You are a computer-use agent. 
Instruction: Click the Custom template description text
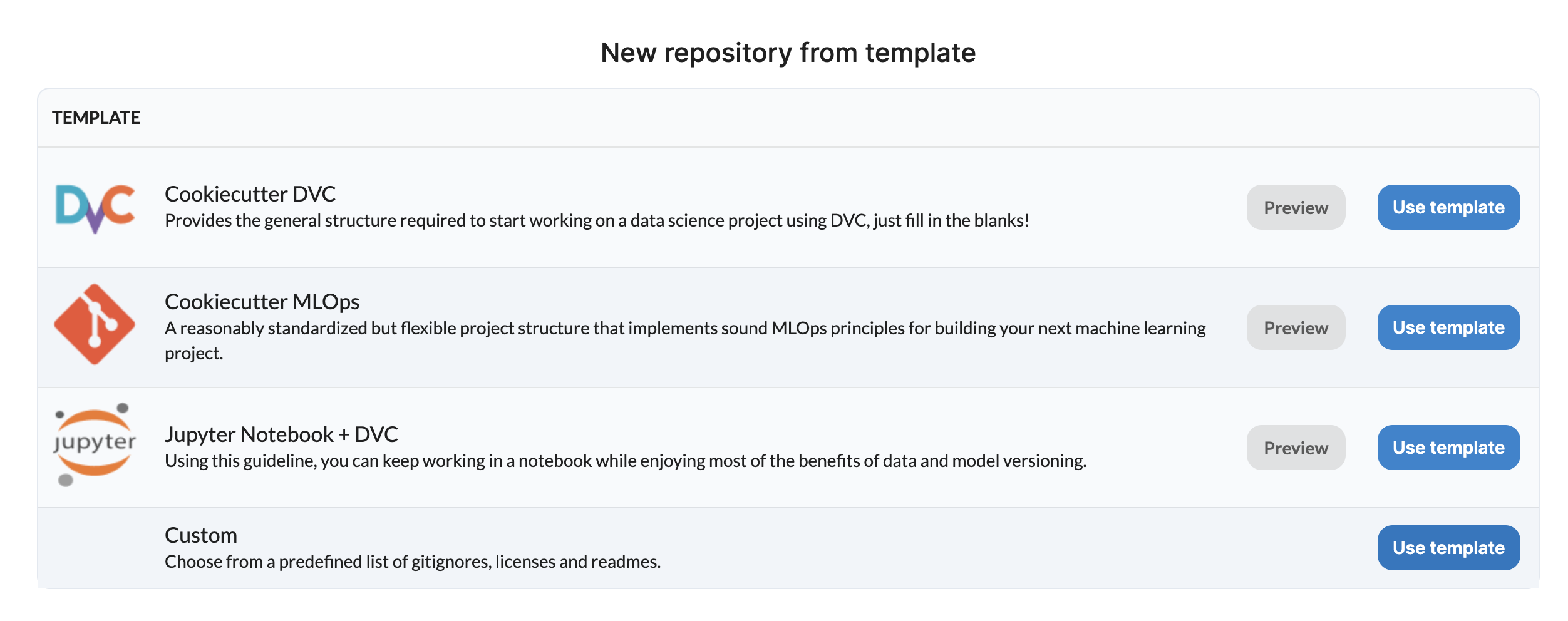[x=412, y=562]
